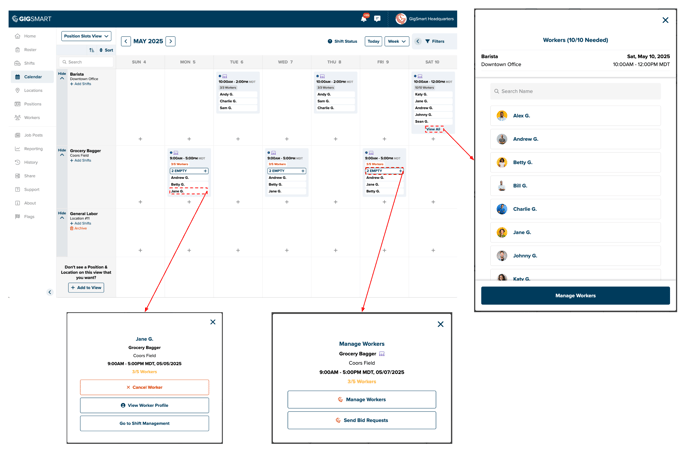Click the Flags sidebar icon

coord(18,217)
